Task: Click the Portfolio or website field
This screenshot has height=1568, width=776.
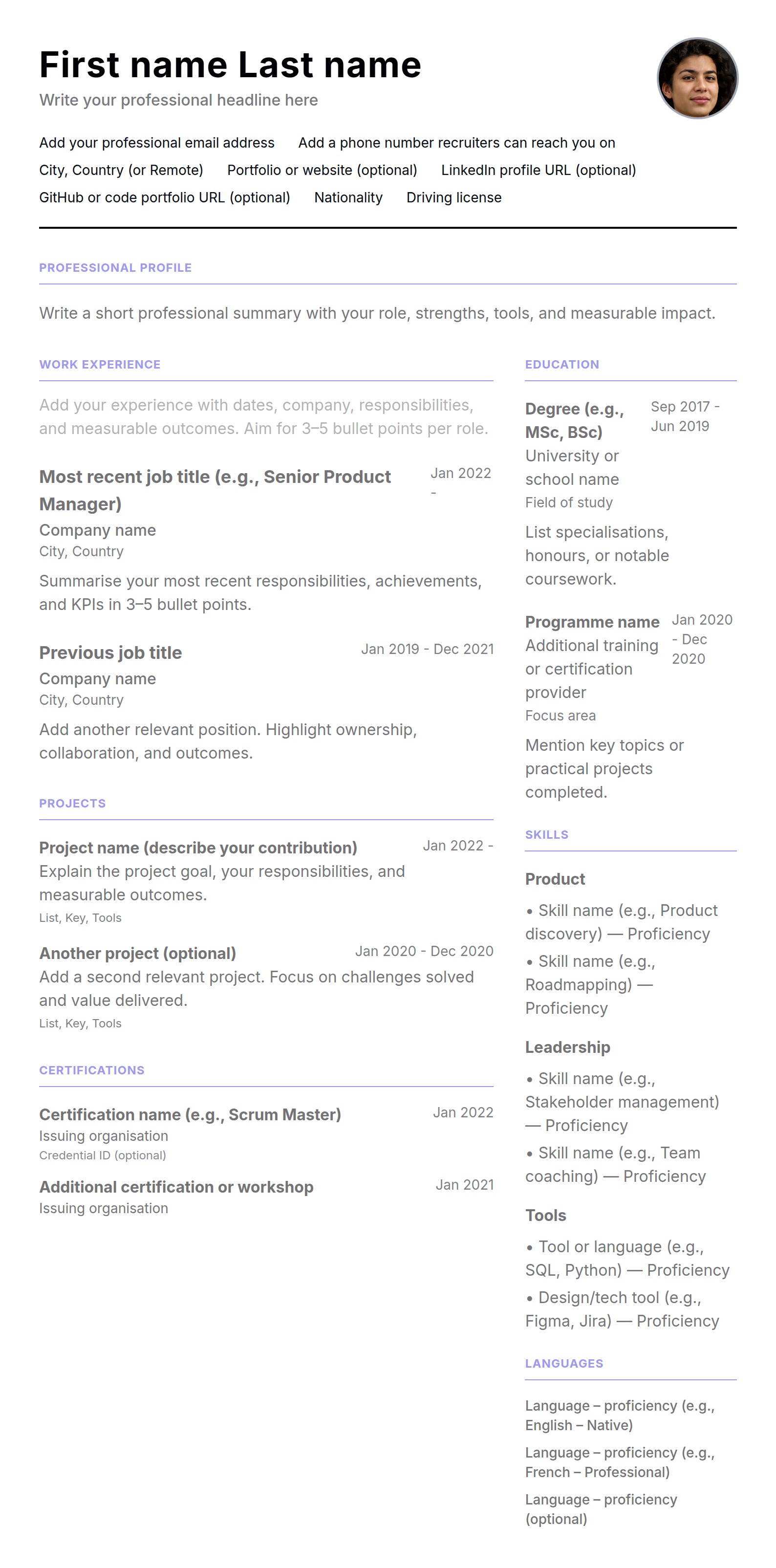Action: pyautogui.click(x=322, y=170)
